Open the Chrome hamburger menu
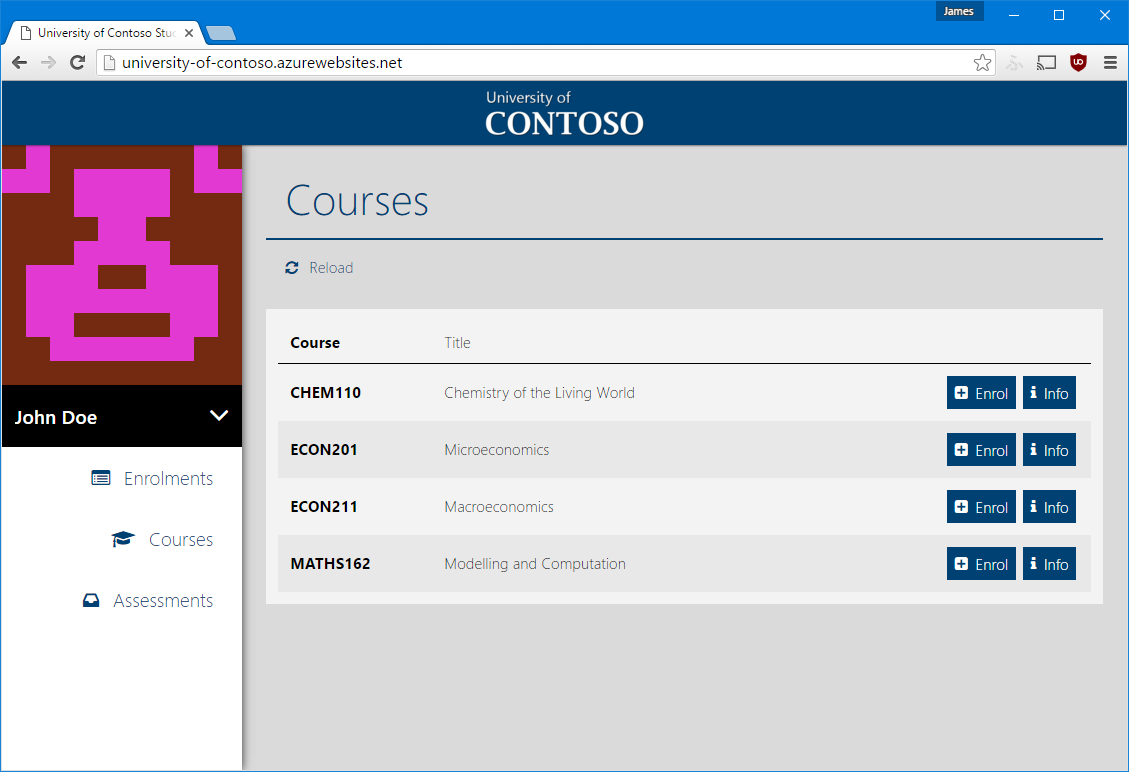This screenshot has width=1129, height=772. (1110, 63)
